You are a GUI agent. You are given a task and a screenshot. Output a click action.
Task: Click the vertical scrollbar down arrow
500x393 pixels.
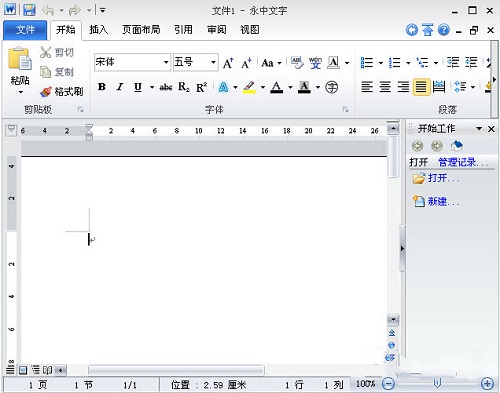pyautogui.click(x=393, y=320)
